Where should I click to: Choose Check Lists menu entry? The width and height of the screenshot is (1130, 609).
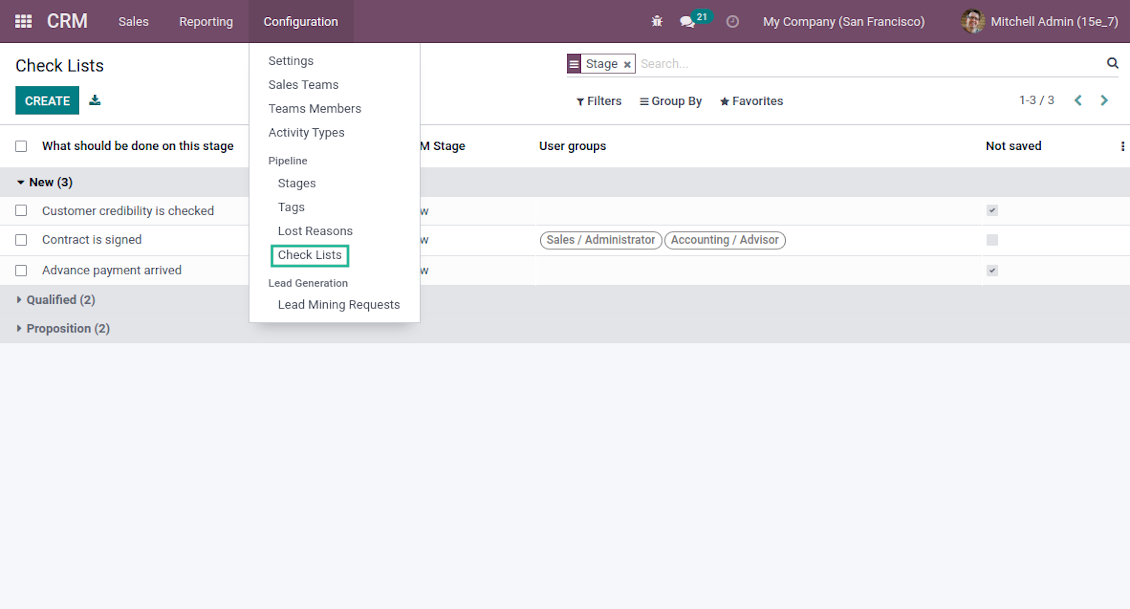[x=309, y=255]
